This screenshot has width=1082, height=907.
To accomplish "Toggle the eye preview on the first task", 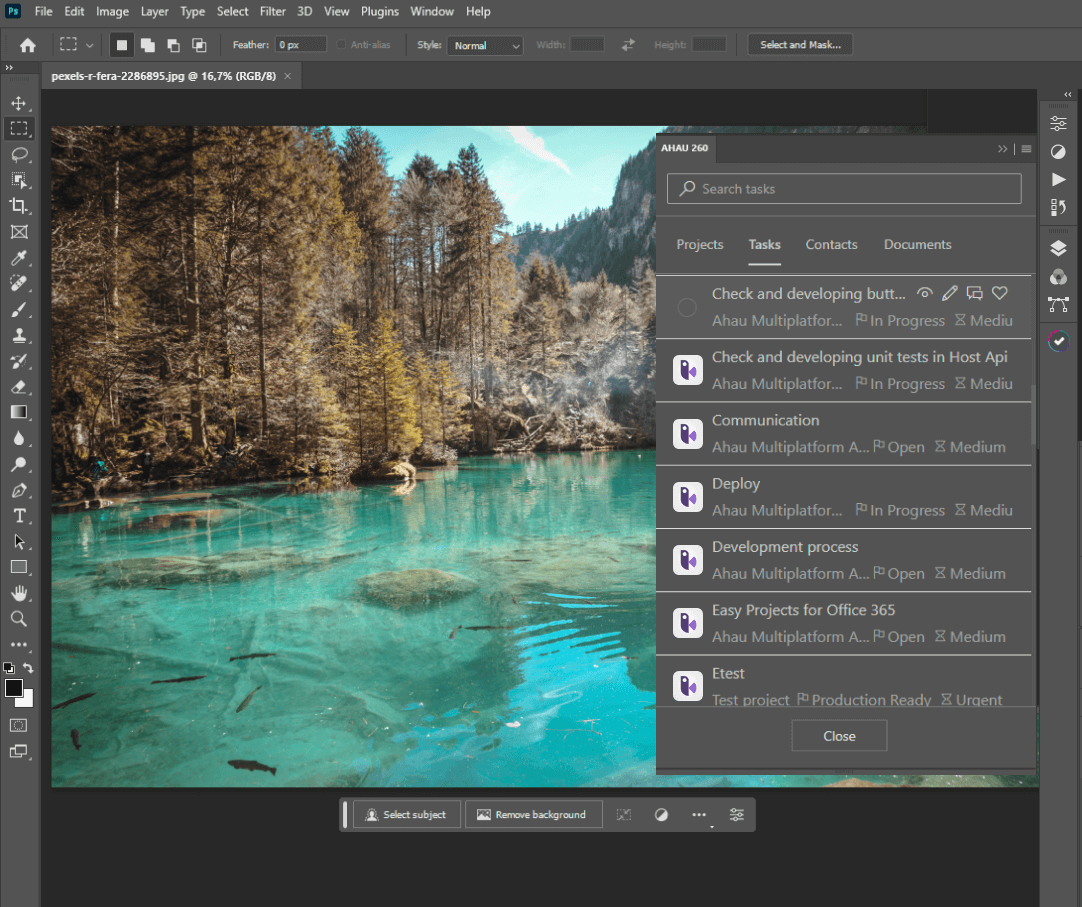I will click(924, 293).
